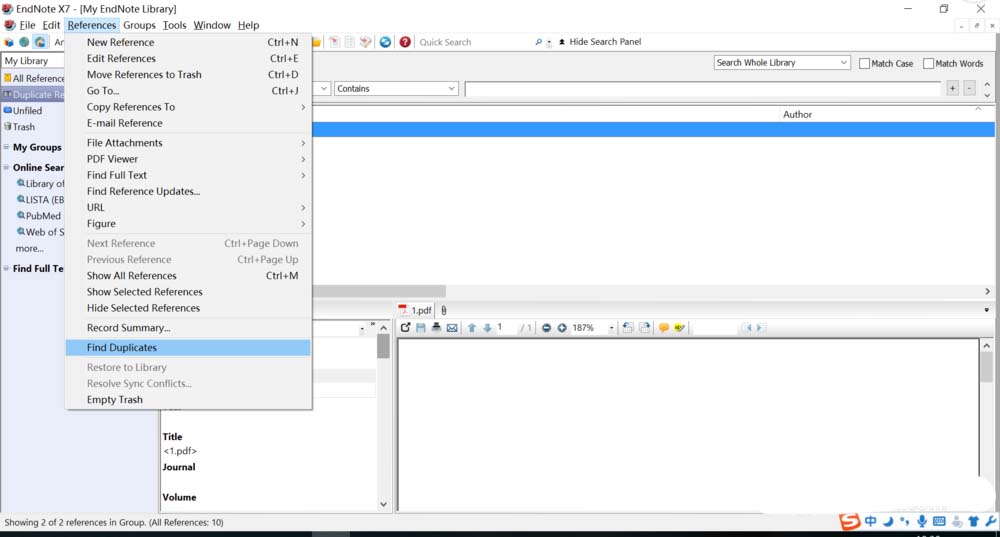Rotate PDF clockwise icon
1000x537 pixels.
pos(645,328)
